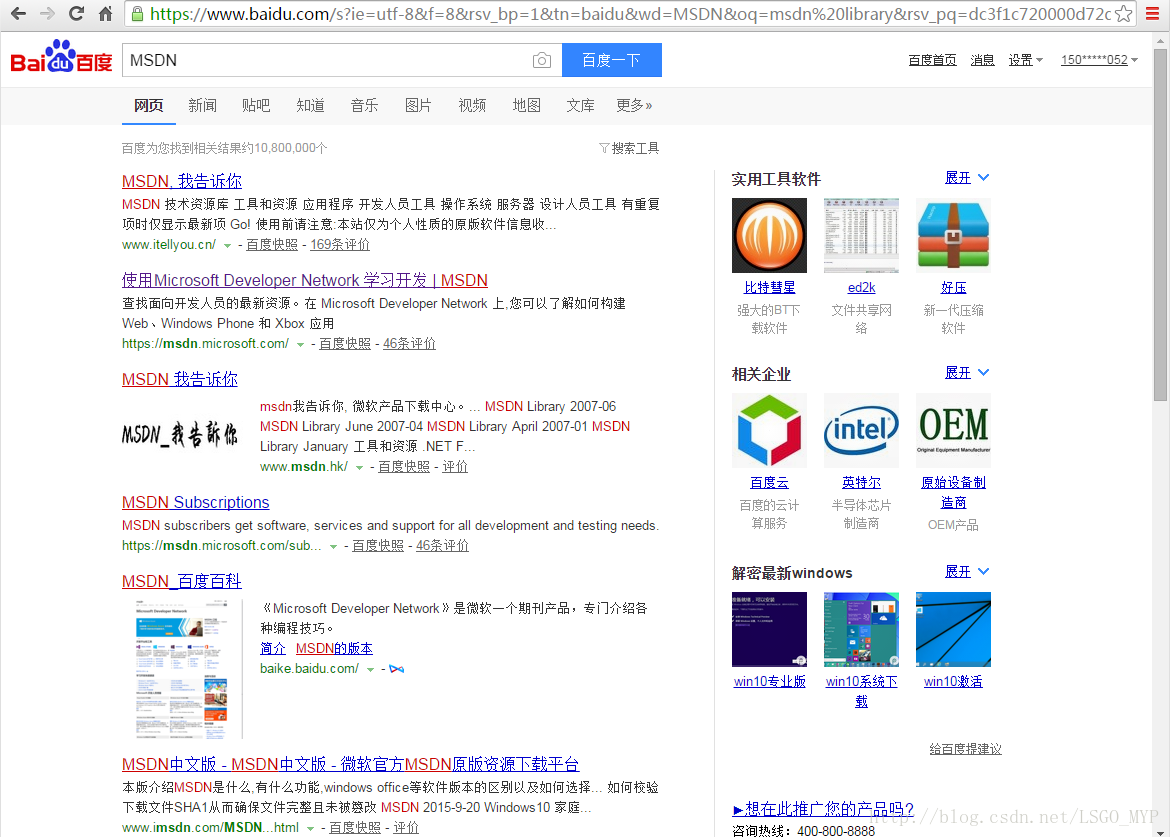Switch to the 贴吧 tab
Image resolution: width=1170 pixels, height=837 pixels.
click(256, 105)
